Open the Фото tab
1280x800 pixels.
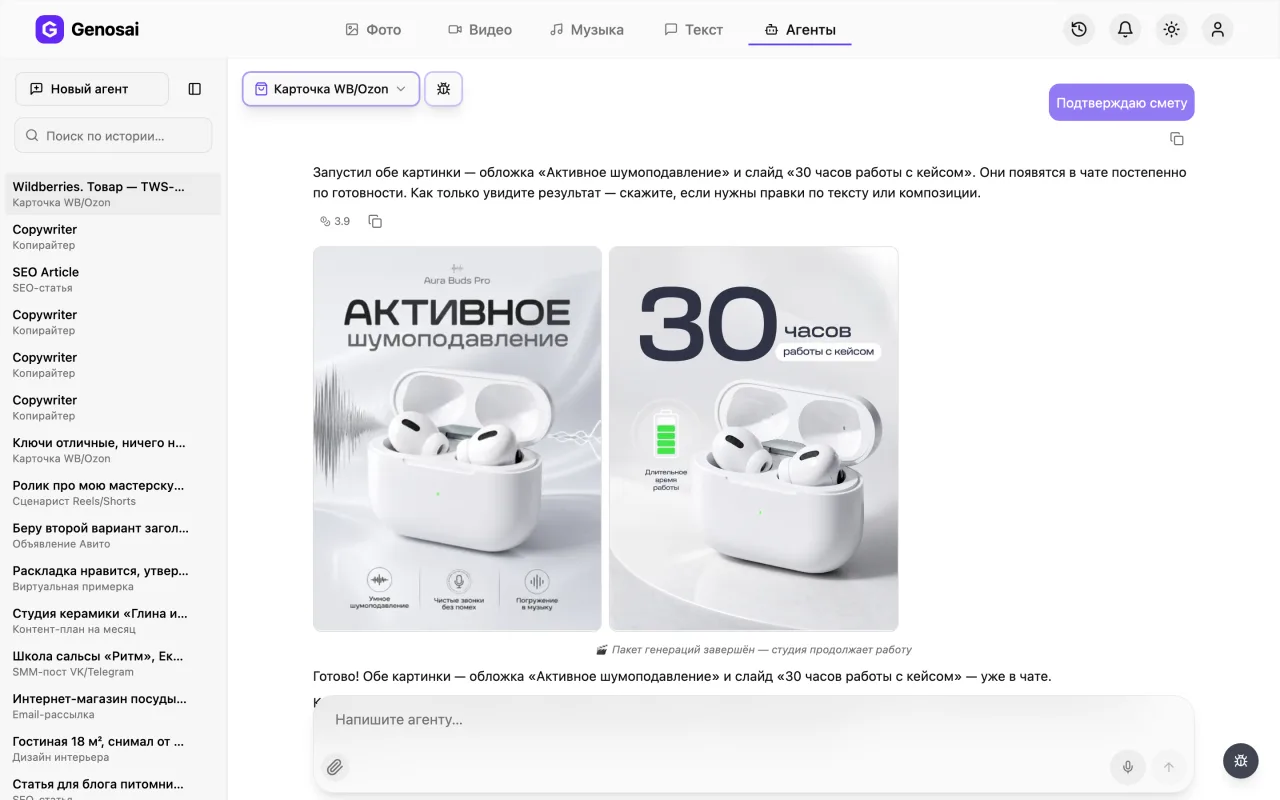click(373, 30)
